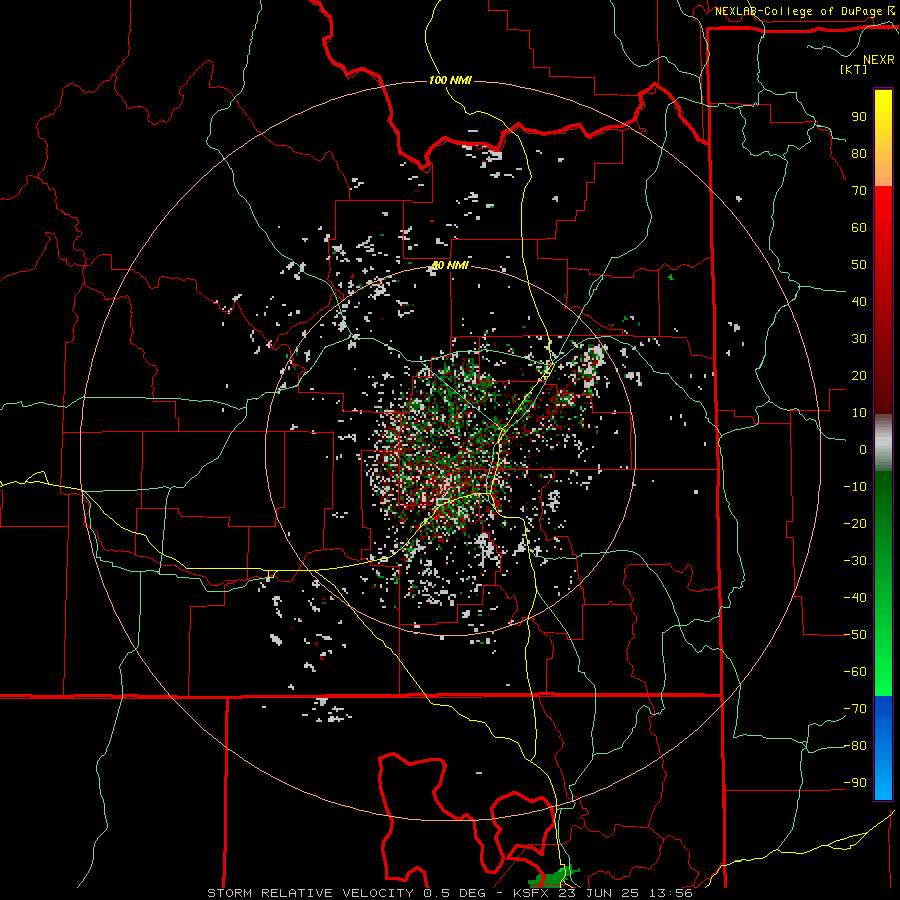This screenshot has width=900, height=900.
Task: Click the KSFX radar site identifier
Action: [x=531, y=893]
